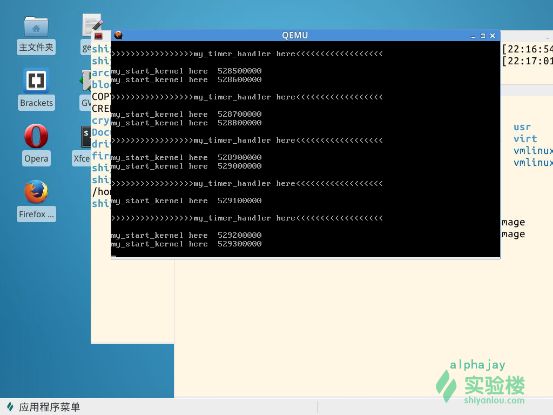
Task: Click the red terminal window icon
Action: 98,36
